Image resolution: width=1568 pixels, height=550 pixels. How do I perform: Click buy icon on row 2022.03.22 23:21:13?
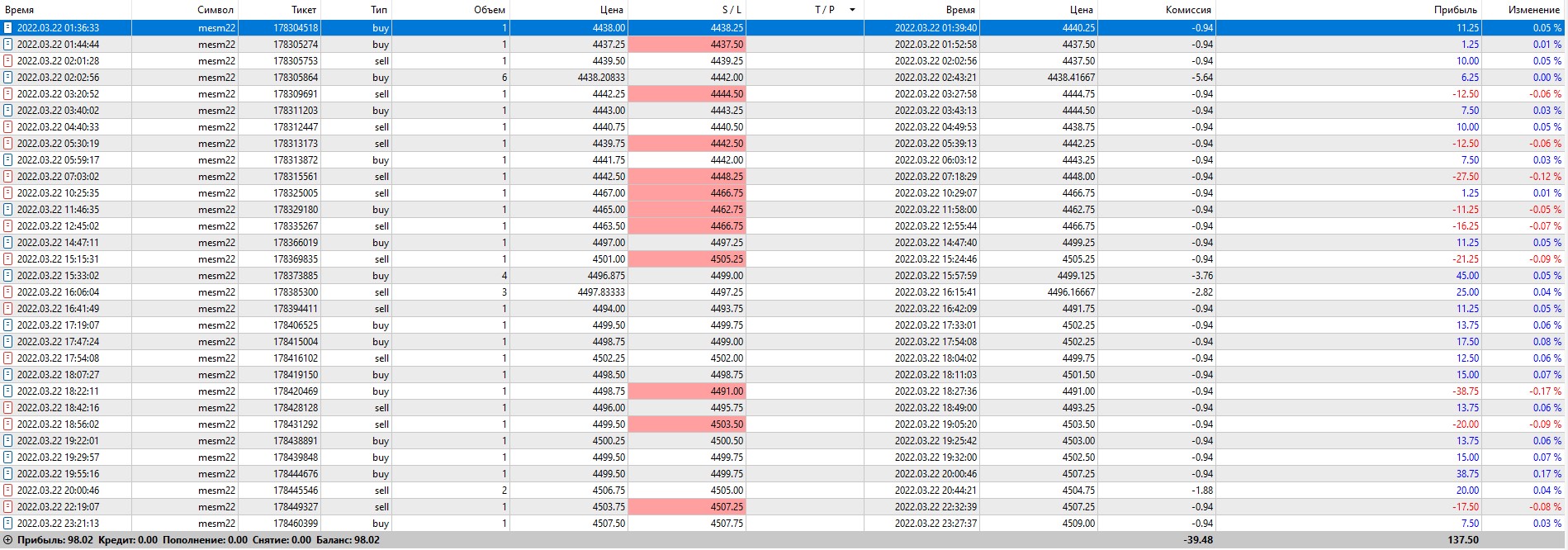(x=8, y=524)
